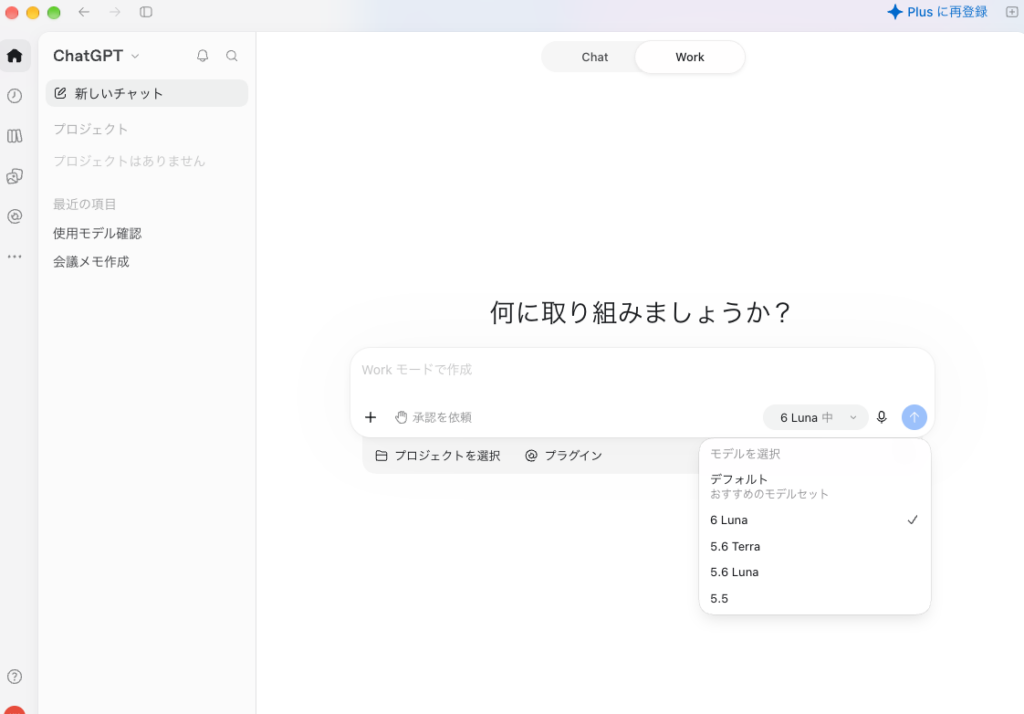1024x714 pixels.
Task: Click the 最近の項目 section header
Action: pyautogui.click(x=84, y=204)
